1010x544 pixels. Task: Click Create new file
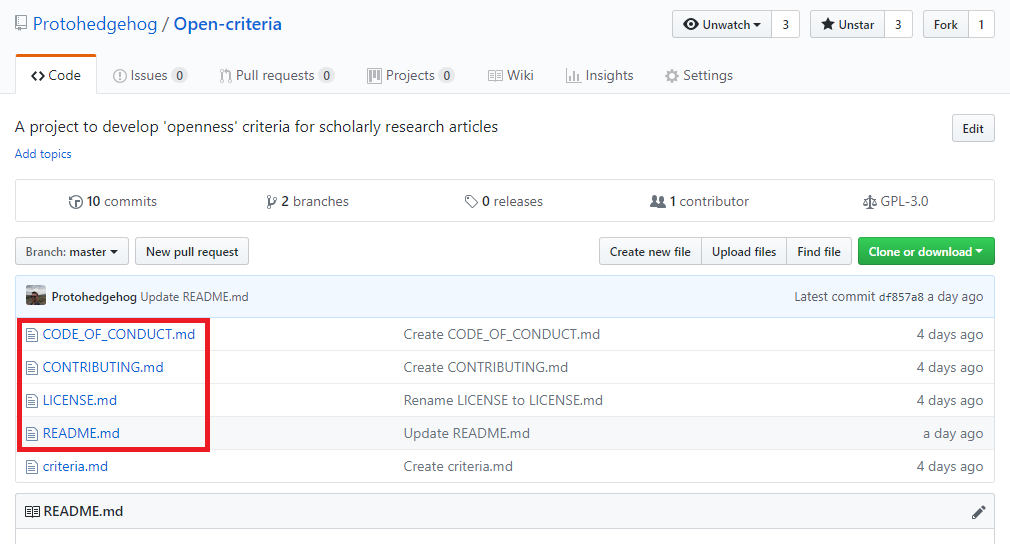[x=650, y=252]
